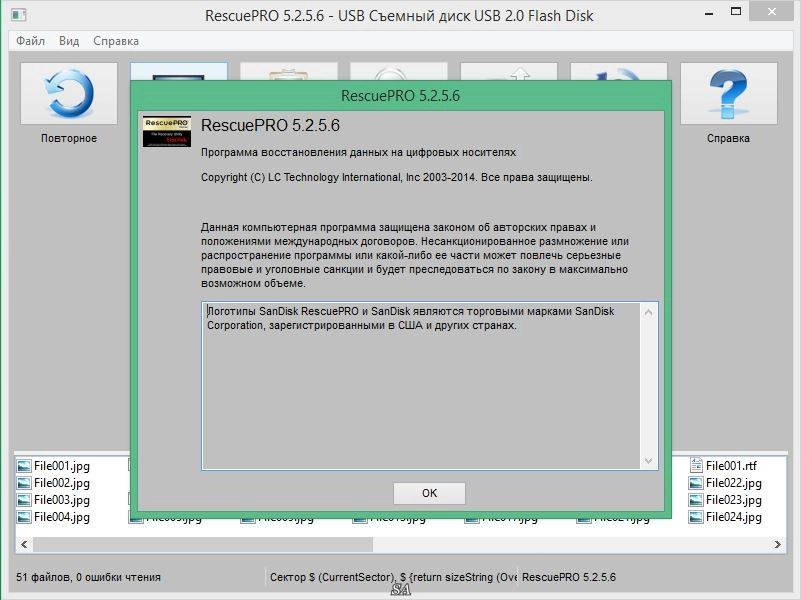Select the File024.jpg image icon

click(x=696, y=517)
